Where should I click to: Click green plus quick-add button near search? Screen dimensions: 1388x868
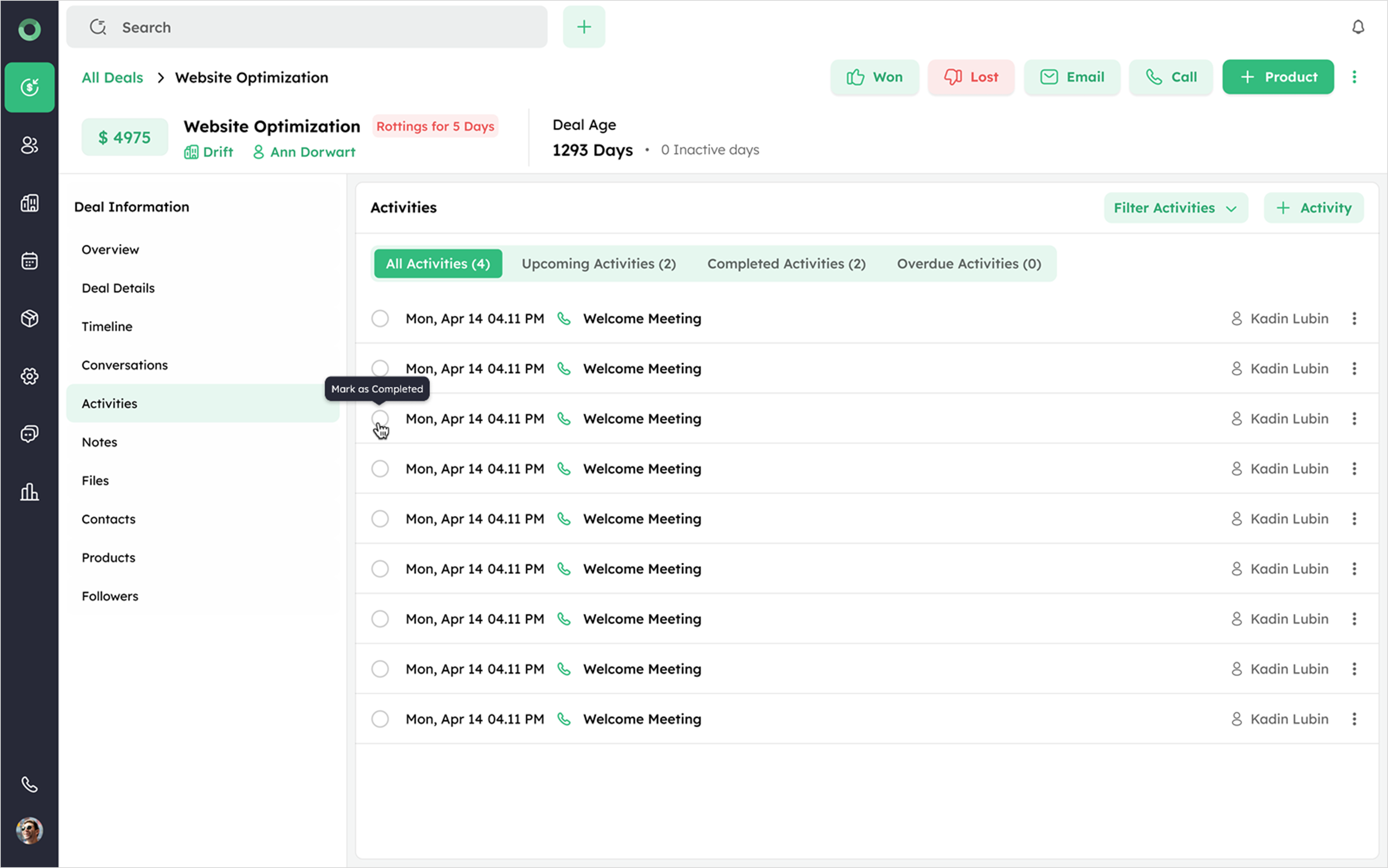(584, 27)
